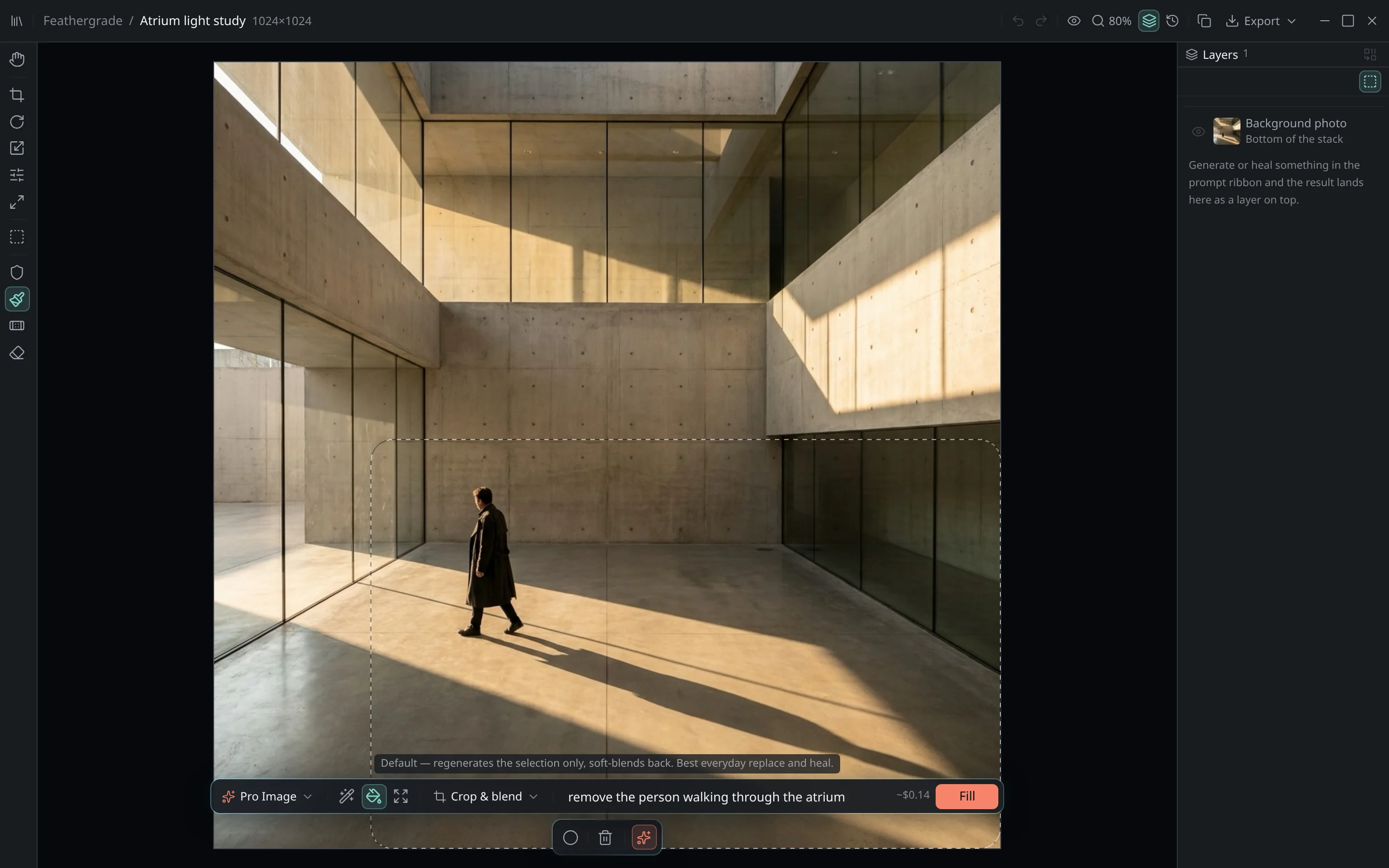
Task: Delete selection with trash icon
Action: tap(605, 838)
